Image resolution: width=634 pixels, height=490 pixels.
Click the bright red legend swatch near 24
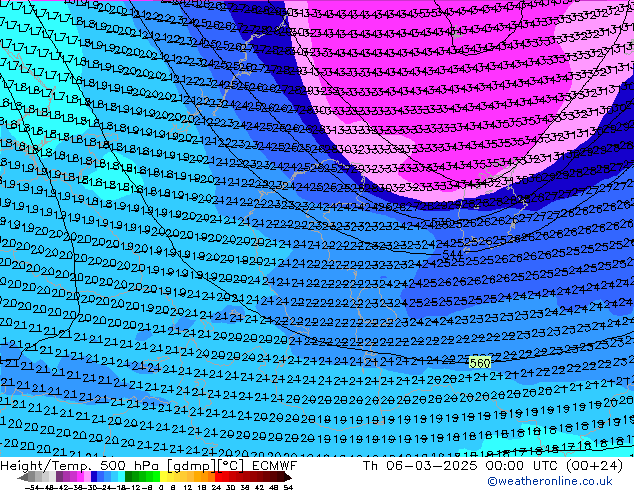click(x=218, y=477)
